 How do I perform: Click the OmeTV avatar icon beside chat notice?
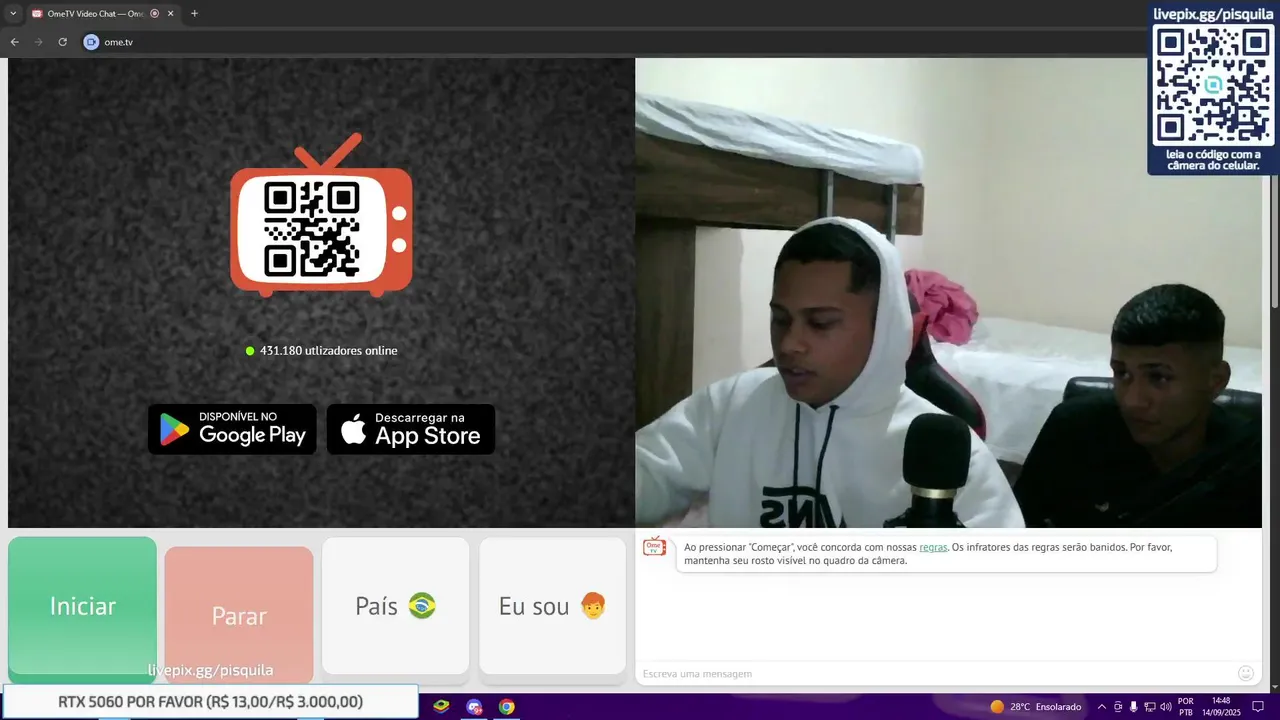click(654, 547)
